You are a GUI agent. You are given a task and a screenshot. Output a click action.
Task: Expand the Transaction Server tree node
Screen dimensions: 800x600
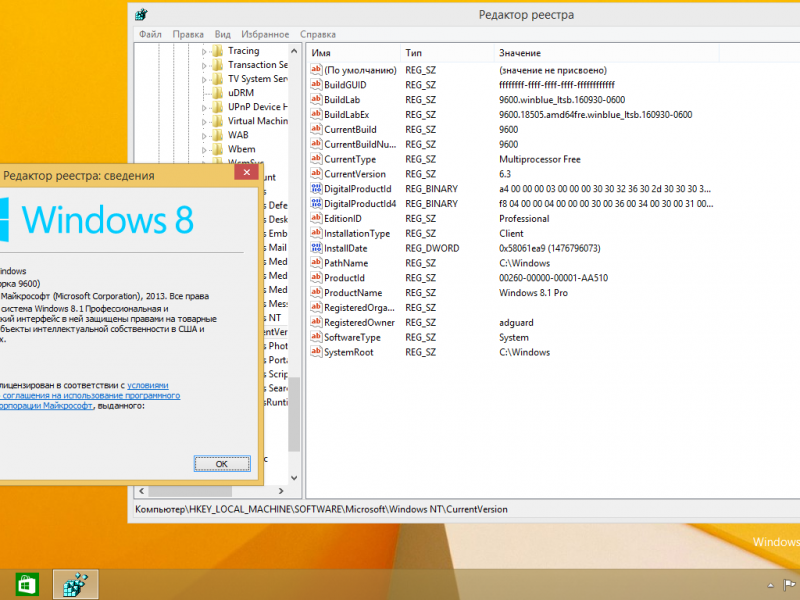click(204, 65)
